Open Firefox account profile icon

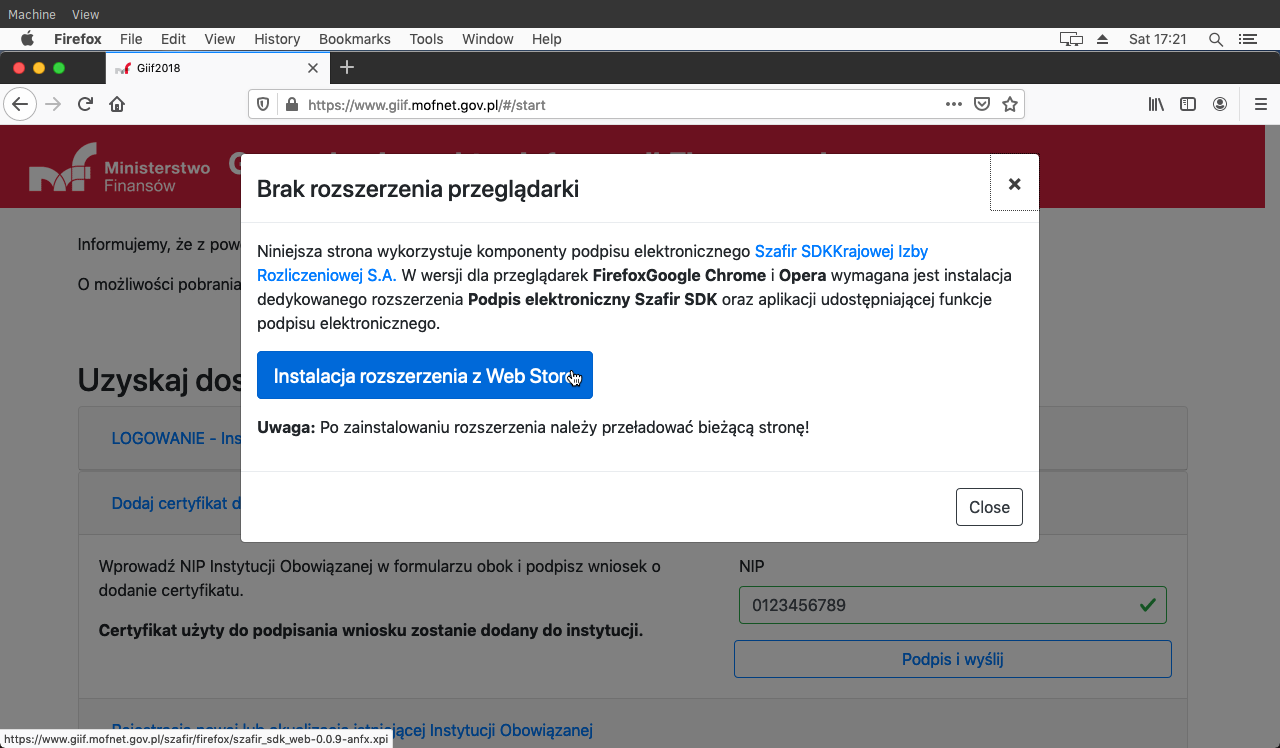coord(1220,104)
